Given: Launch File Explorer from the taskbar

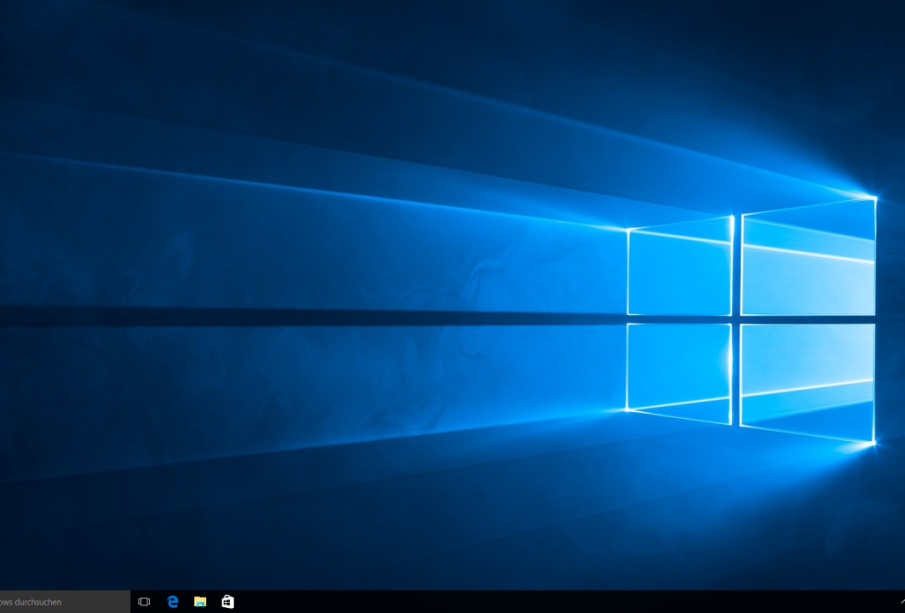Looking at the screenshot, I should (200, 601).
